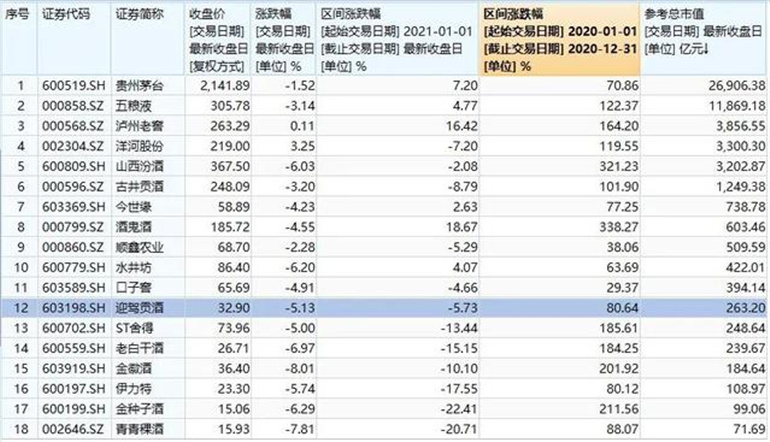
Task: Click market cap value 1,249.38
Action: tap(741, 187)
